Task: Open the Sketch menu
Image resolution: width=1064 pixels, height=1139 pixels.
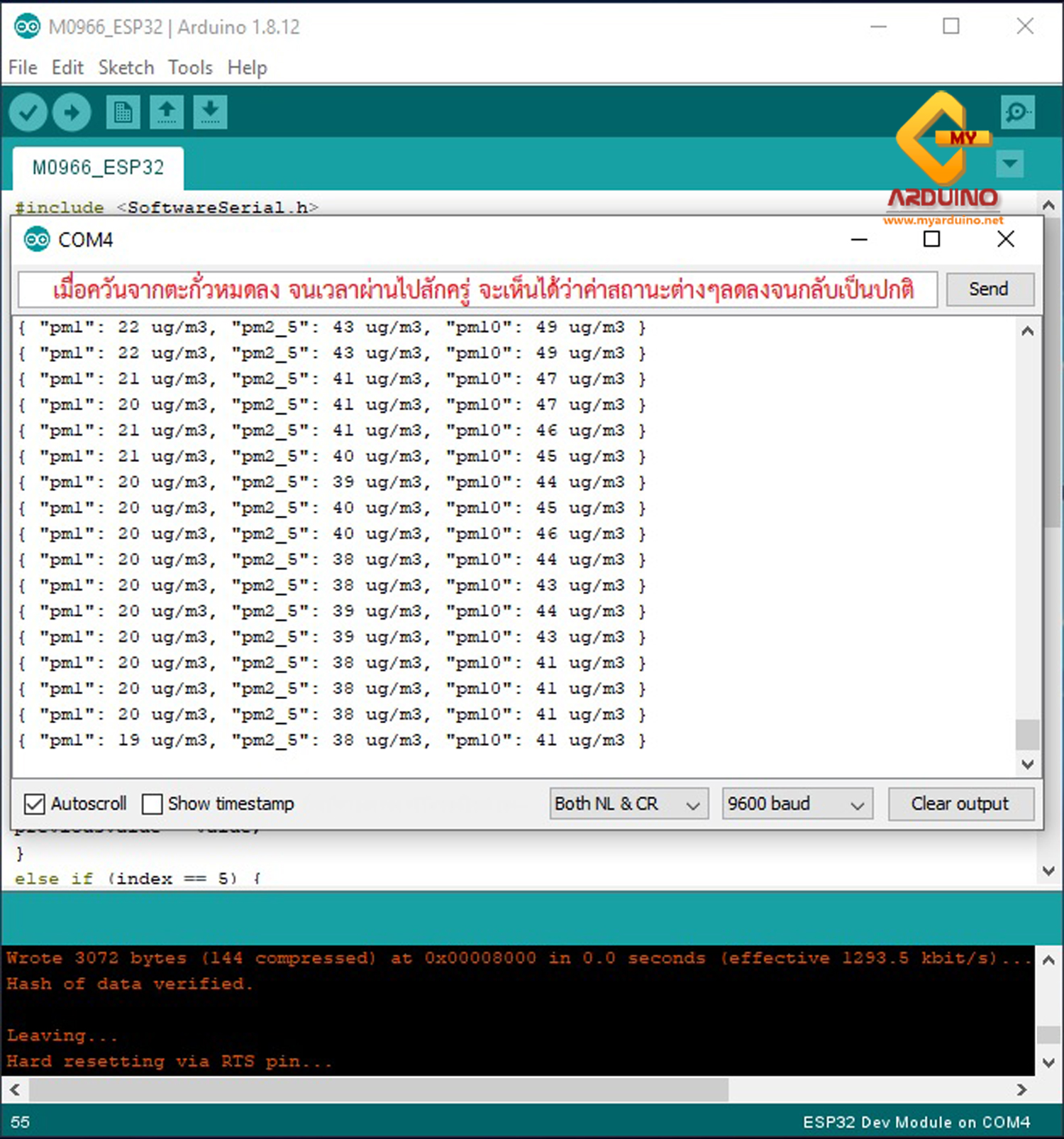Action: click(126, 67)
